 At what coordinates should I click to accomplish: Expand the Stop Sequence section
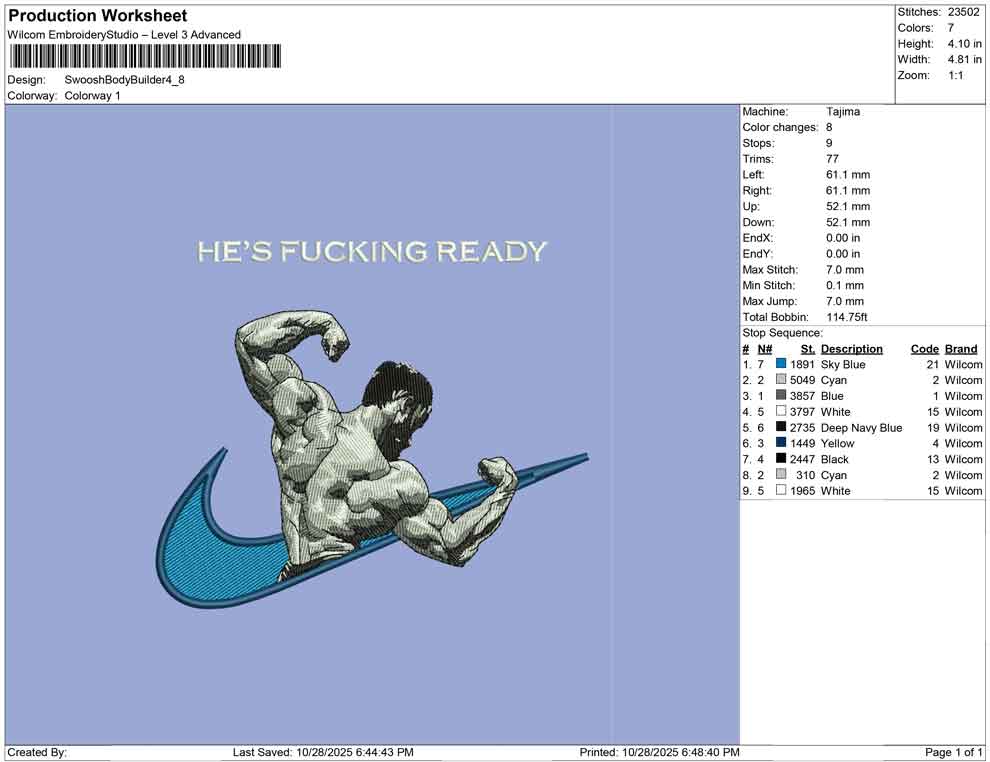pos(781,333)
